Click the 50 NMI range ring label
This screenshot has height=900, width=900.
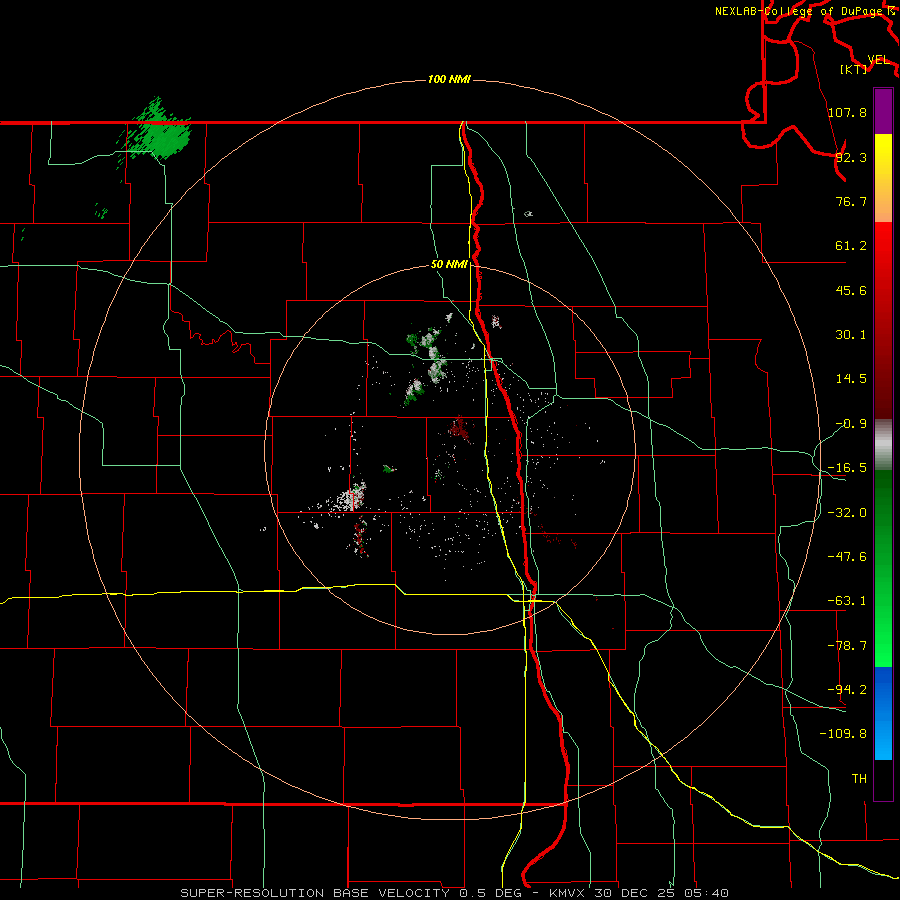(449, 265)
